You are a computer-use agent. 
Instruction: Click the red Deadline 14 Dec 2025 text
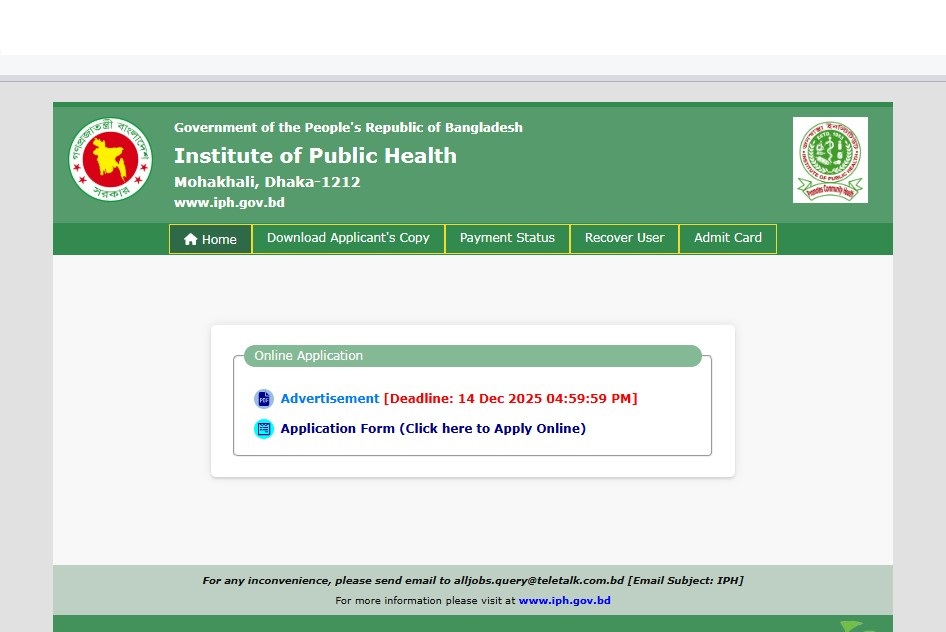[x=510, y=399]
